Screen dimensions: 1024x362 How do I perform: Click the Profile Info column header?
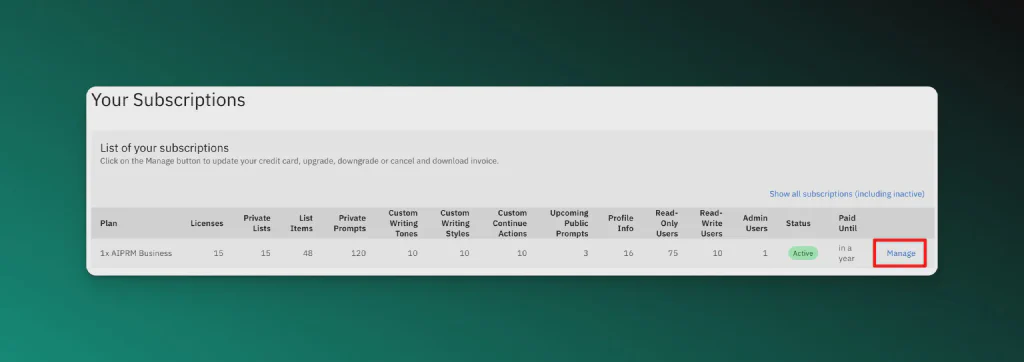(621, 223)
